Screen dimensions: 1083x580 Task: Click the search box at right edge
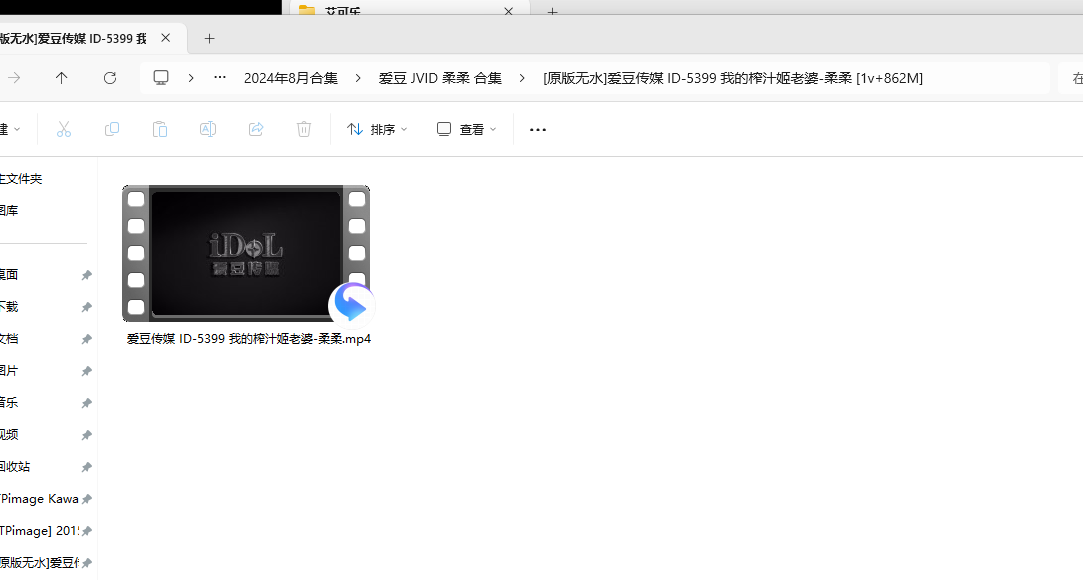(1071, 78)
